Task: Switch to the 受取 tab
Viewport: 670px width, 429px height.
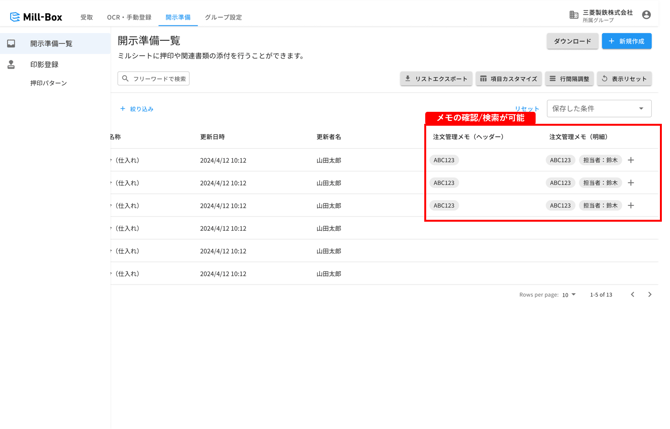Action: pos(87,18)
